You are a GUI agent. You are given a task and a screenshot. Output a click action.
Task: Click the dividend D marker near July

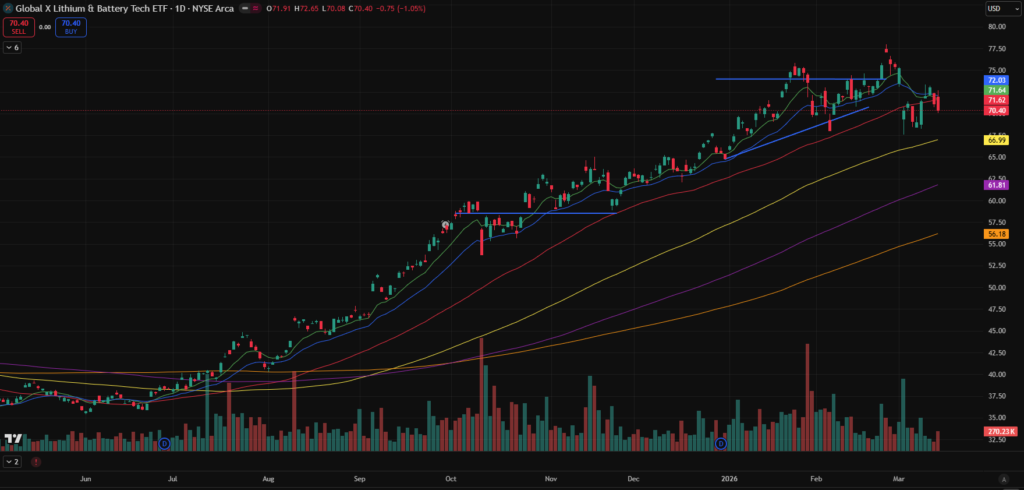pos(164,442)
